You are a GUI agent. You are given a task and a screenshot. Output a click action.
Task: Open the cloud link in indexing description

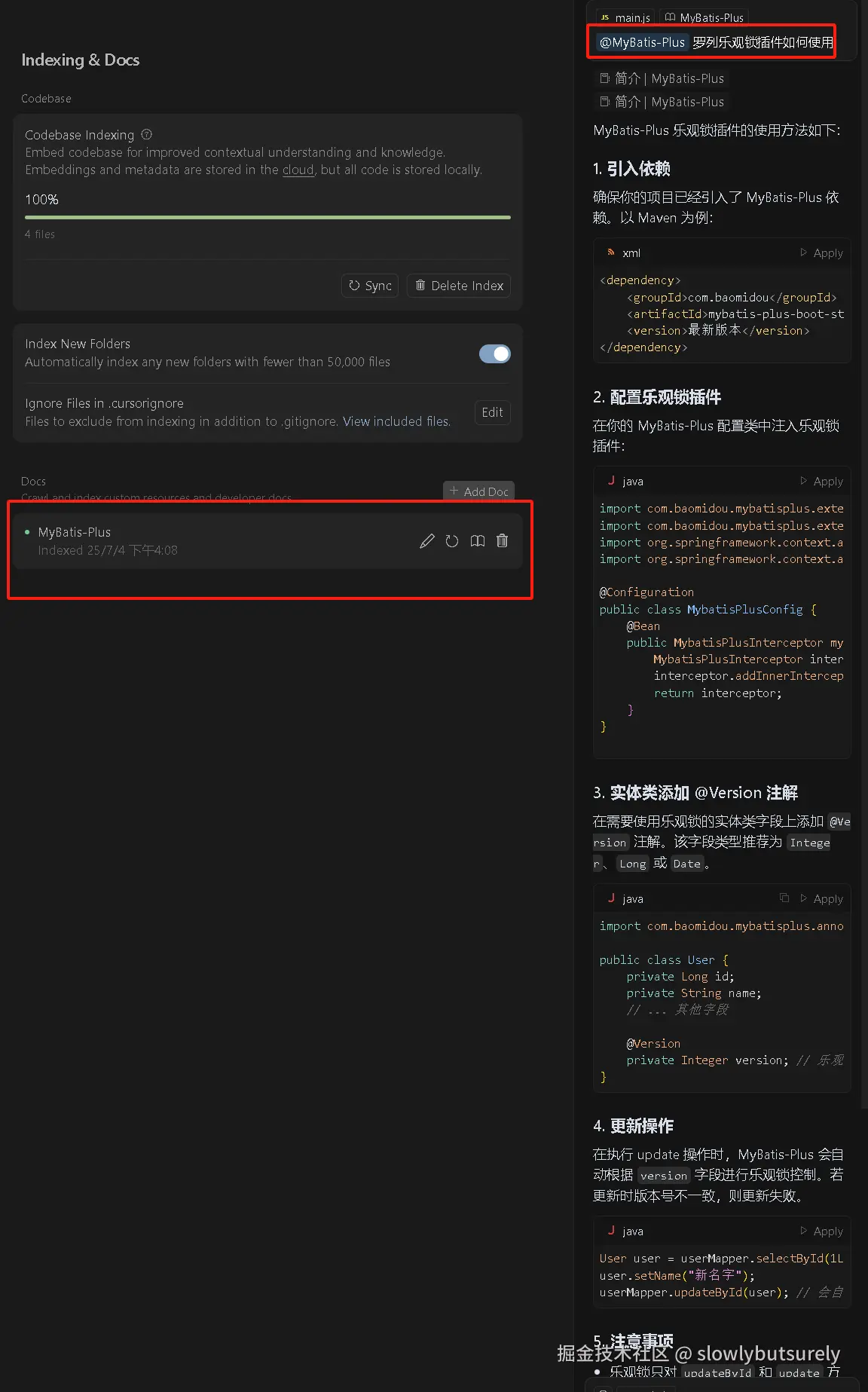point(298,170)
